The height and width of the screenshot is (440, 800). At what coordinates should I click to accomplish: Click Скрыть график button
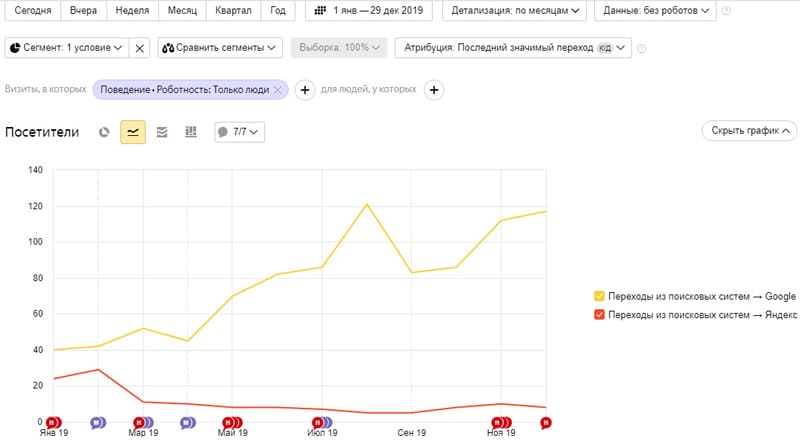pos(749,131)
